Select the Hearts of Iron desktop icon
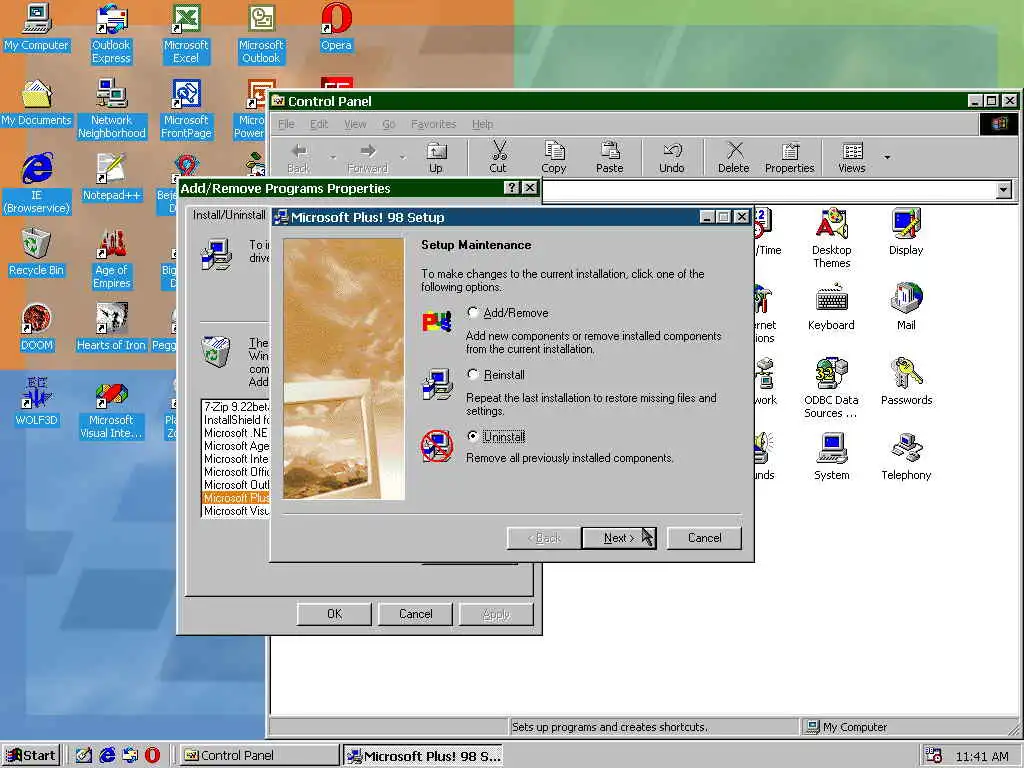The width and height of the screenshot is (1024, 768). [112, 328]
